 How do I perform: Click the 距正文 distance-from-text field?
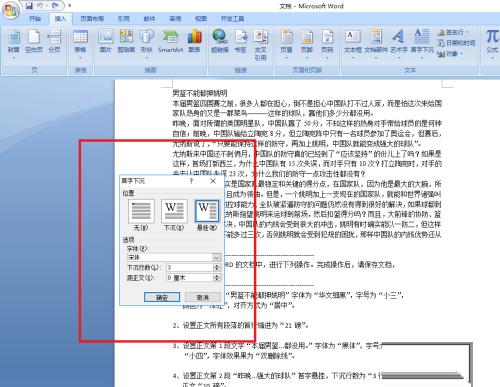[x=189, y=278]
